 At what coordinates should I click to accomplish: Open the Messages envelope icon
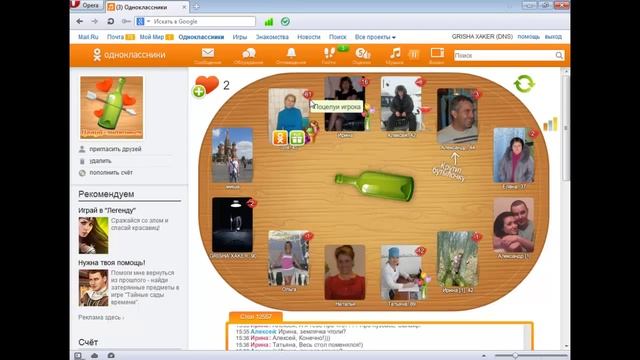[x=208, y=53]
